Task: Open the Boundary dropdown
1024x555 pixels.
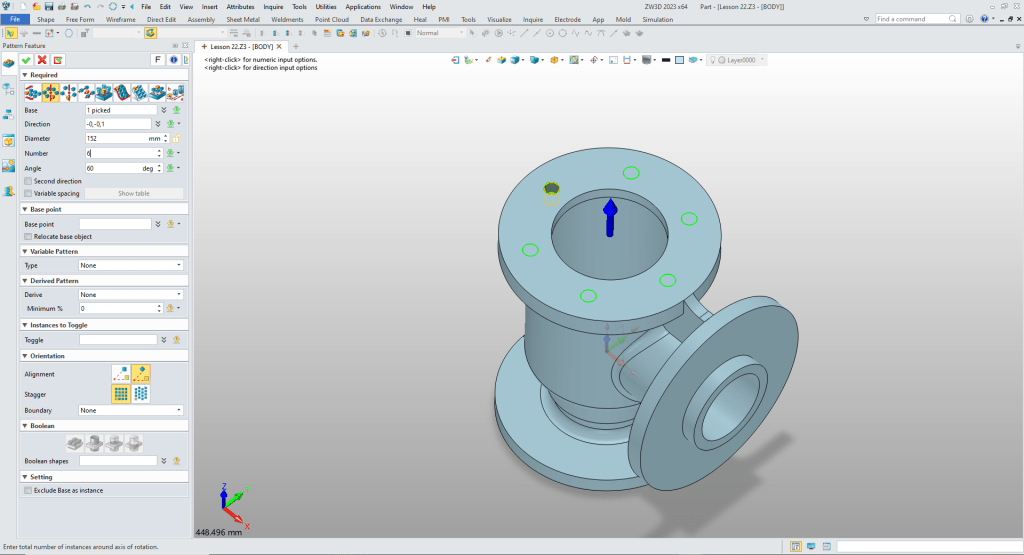Action: pos(131,410)
